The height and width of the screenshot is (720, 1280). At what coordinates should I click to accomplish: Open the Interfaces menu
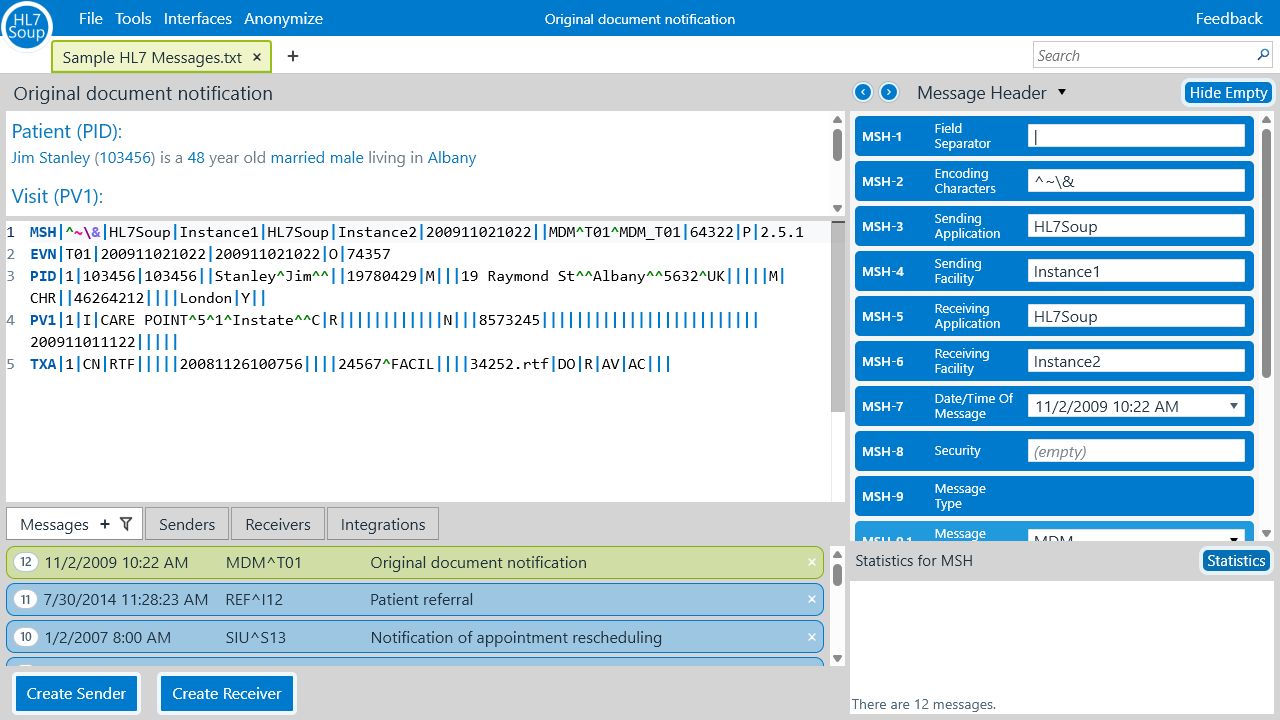click(198, 19)
